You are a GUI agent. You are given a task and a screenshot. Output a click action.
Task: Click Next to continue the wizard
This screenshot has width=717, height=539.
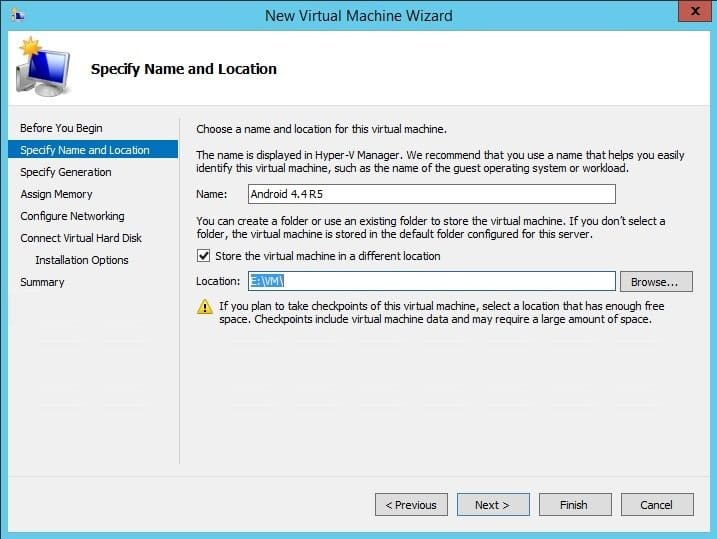[x=493, y=504]
